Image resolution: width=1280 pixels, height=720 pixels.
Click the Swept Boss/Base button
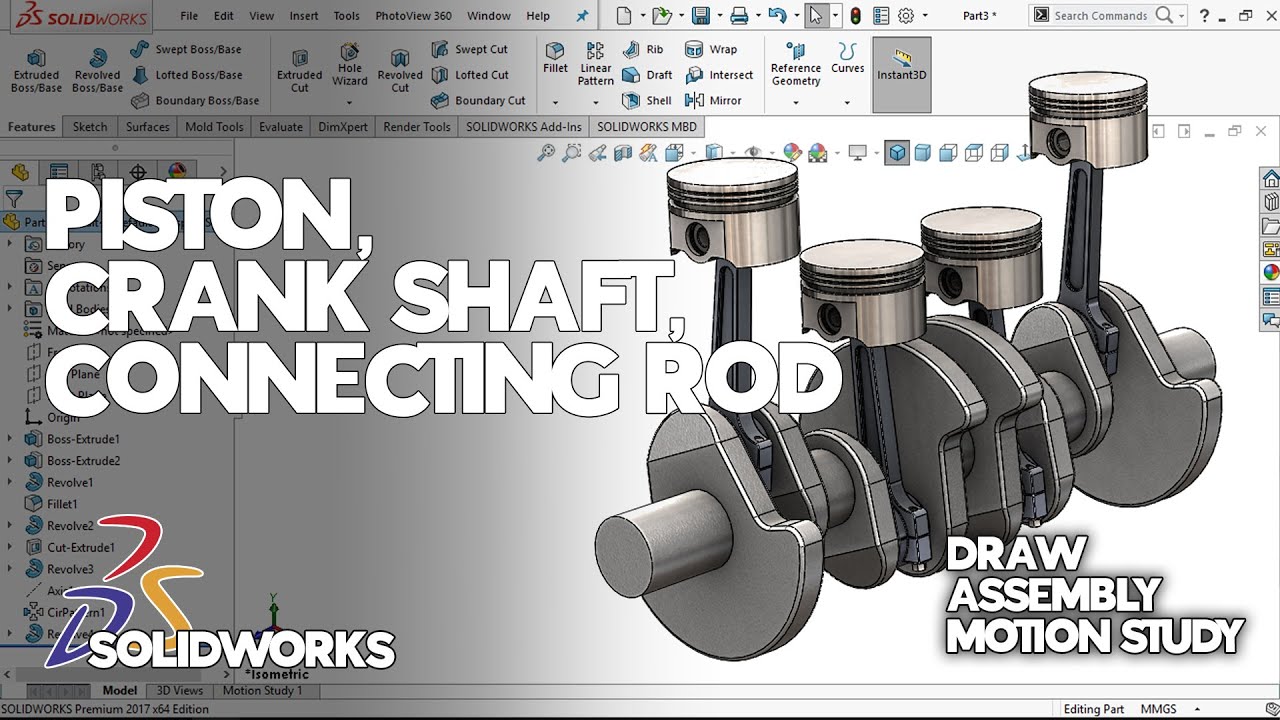click(186, 49)
